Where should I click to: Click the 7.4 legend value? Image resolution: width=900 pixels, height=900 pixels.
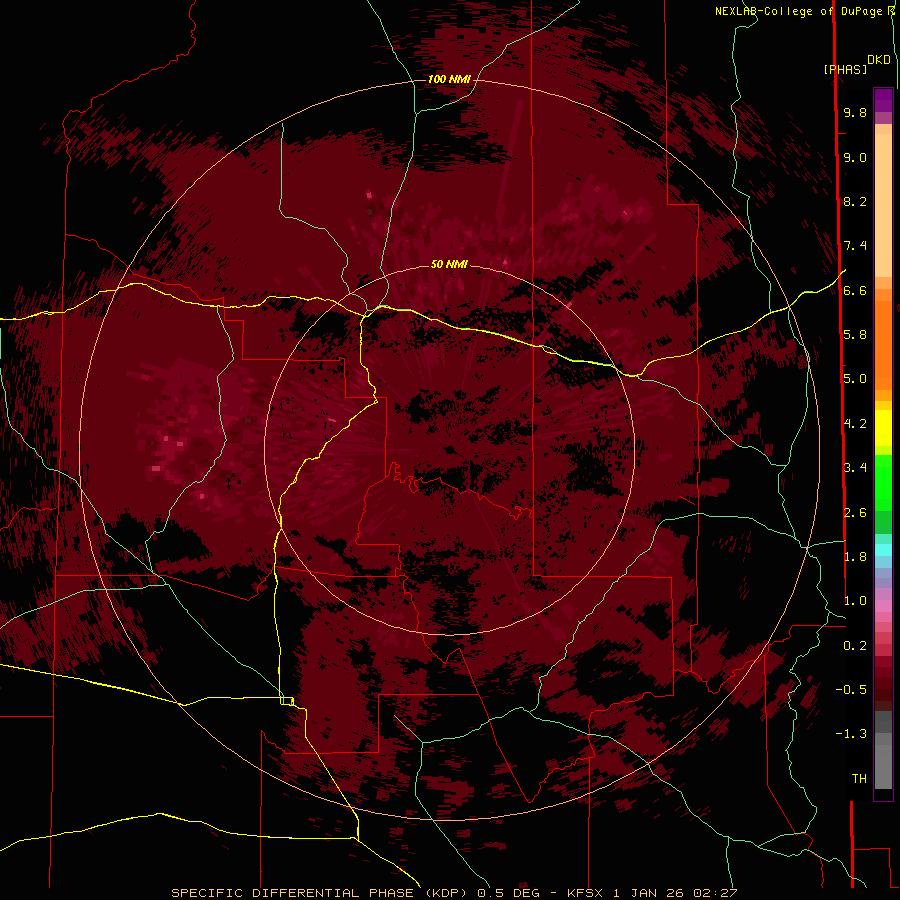(x=855, y=246)
